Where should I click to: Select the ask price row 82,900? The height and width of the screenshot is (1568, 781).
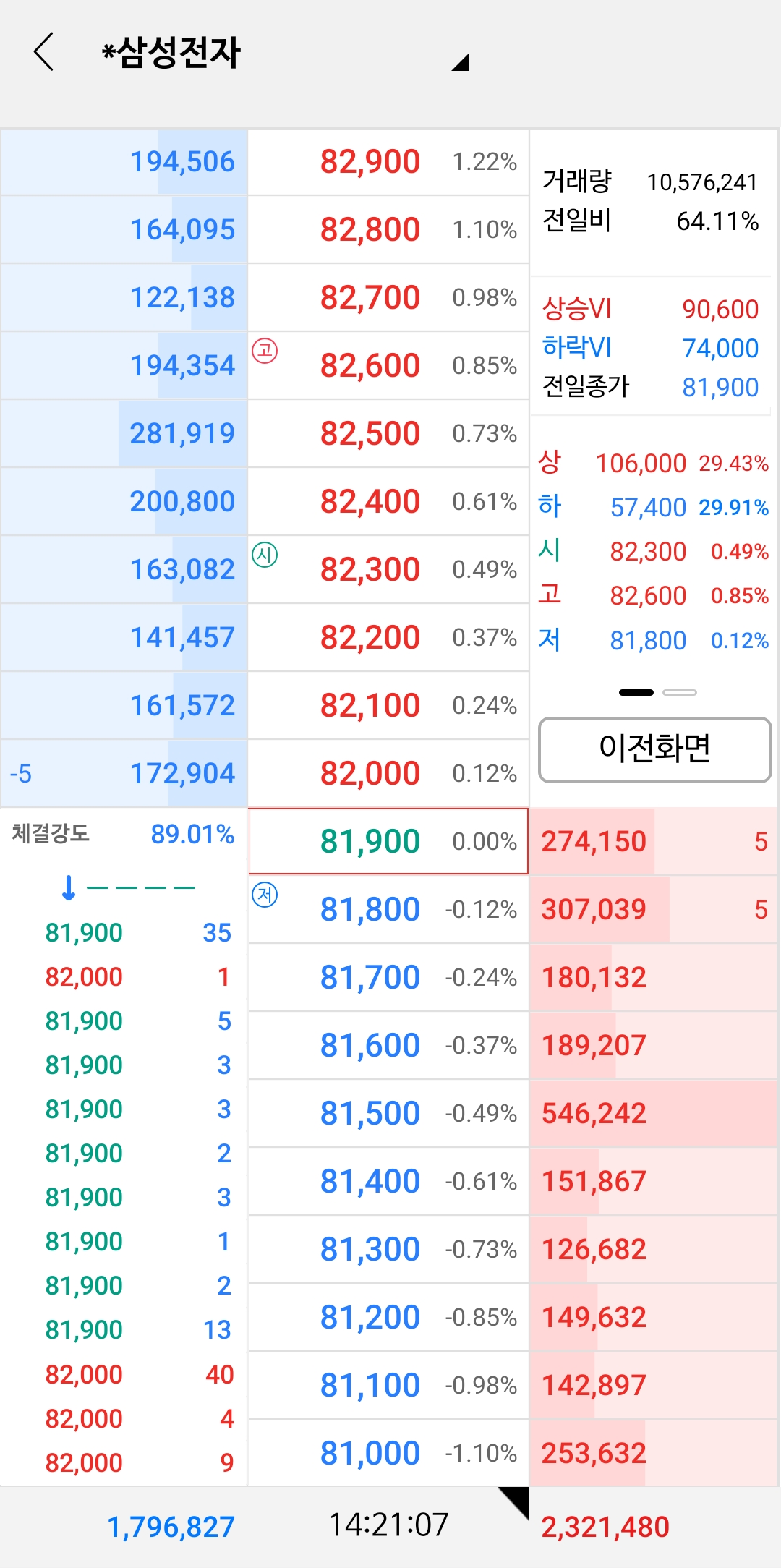370,161
